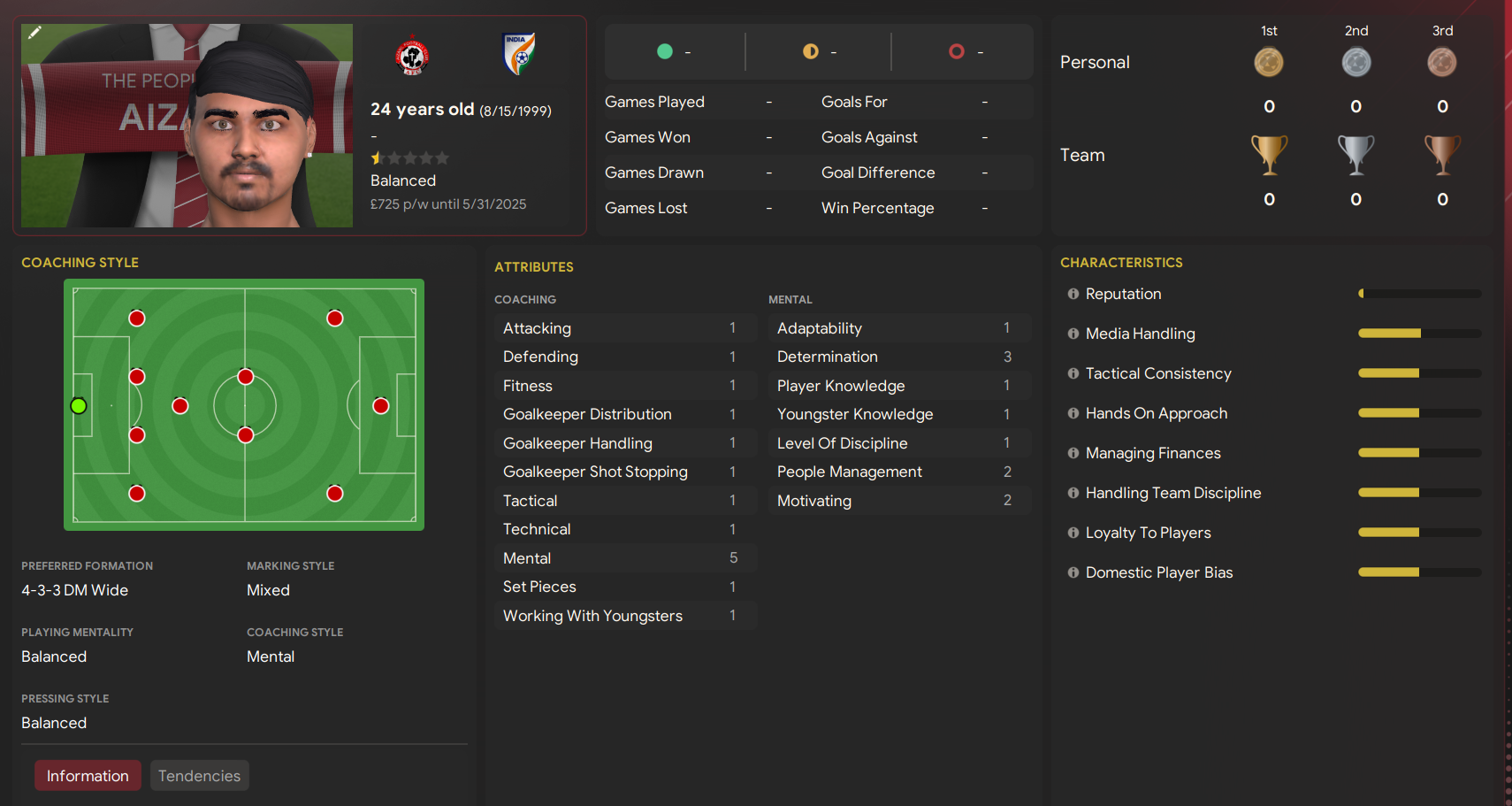Image resolution: width=1512 pixels, height=806 pixels.
Task: Click the gold Team trophy icon
Action: point(1269,155)
